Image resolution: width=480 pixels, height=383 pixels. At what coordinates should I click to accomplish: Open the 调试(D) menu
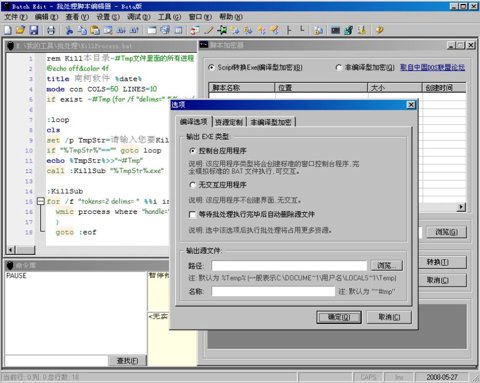[x=139, y=17]
